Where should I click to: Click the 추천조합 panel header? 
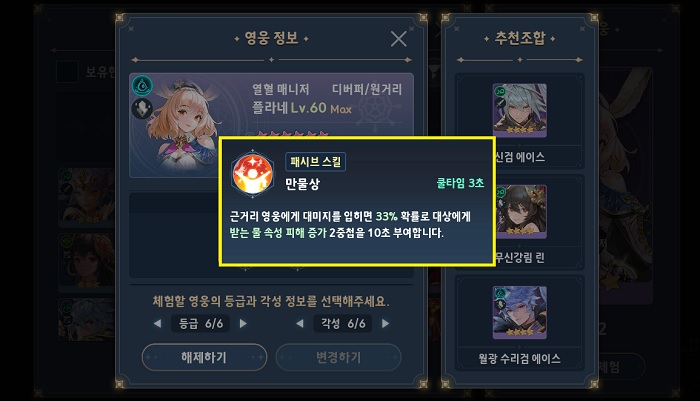tap(520, 38)
